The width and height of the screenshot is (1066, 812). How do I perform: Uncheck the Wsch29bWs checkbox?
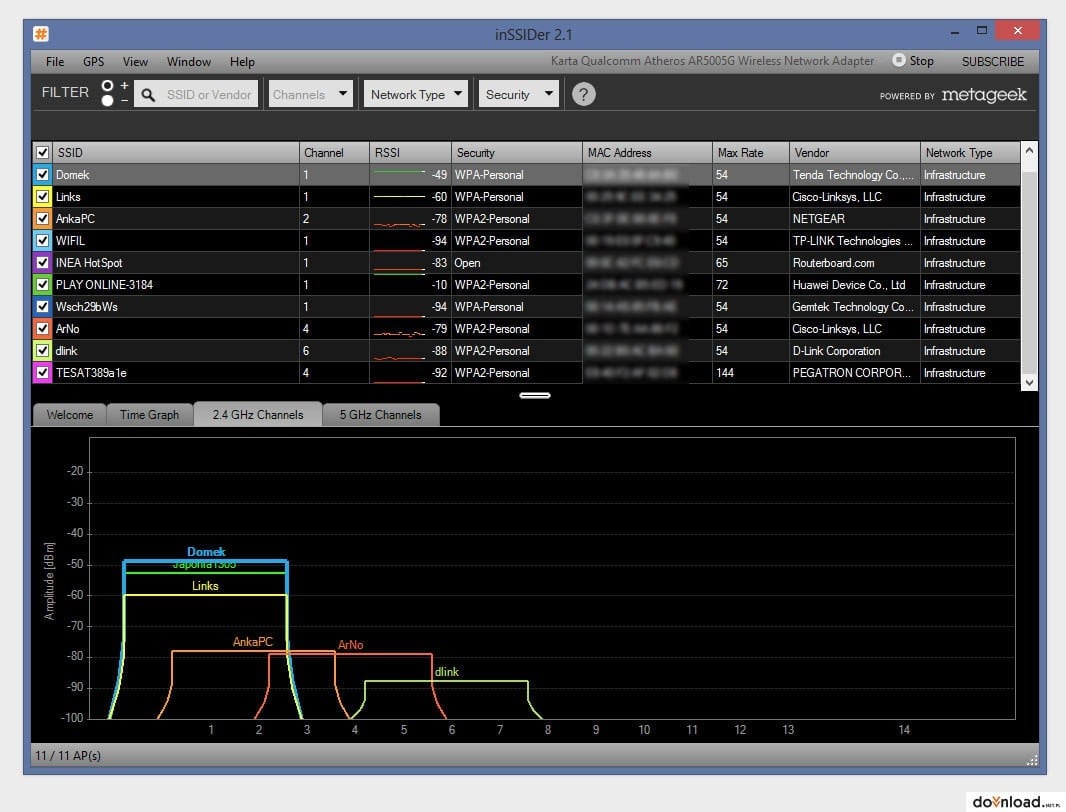coord(43,307)
